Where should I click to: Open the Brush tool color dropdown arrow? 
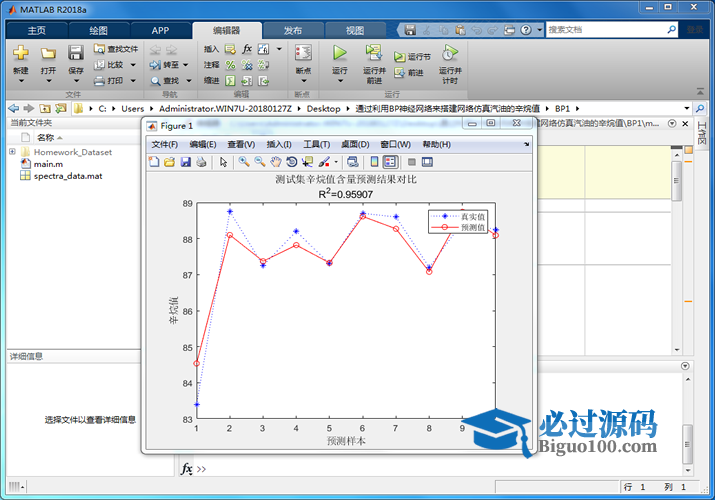(337, 161)
